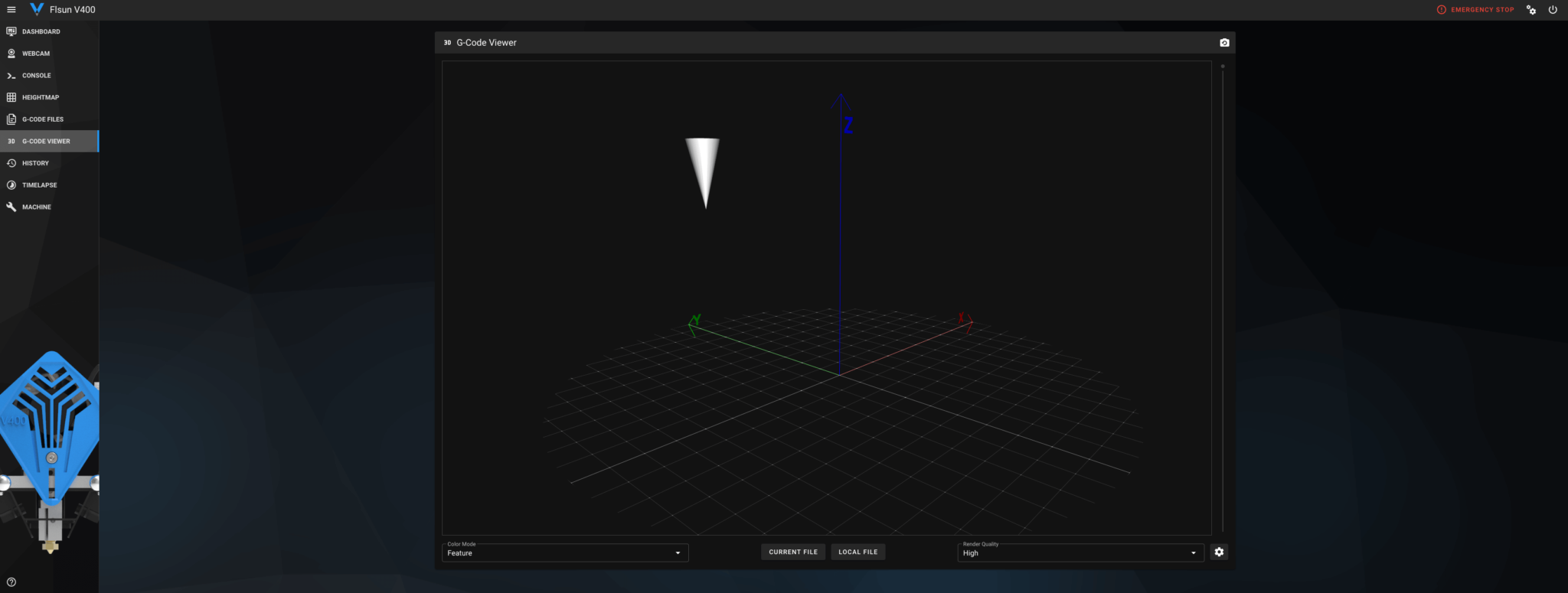Viewport: 1568px width, 593px height.
Task: Click the History clock icon
Action: pyautogui.click(x=11, y=163)
